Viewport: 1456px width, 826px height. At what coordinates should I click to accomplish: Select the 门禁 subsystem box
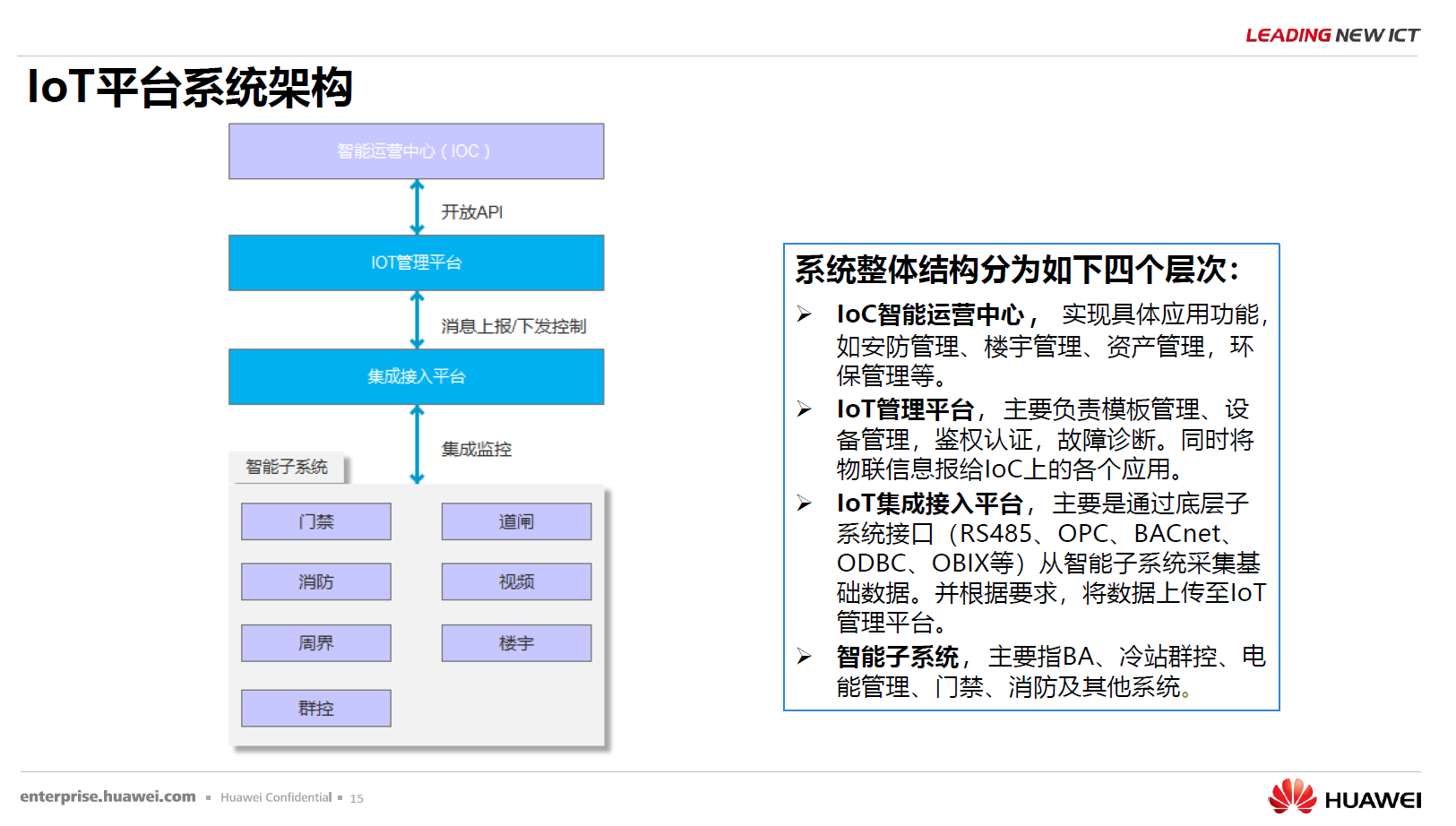point(316,521)
